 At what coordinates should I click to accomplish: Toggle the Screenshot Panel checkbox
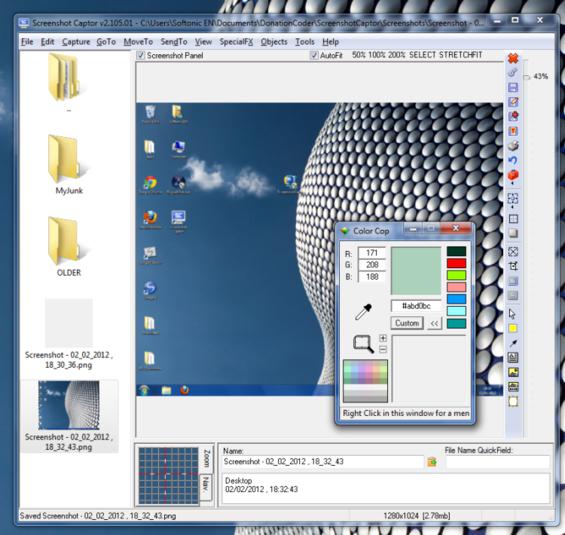point(141,55)
